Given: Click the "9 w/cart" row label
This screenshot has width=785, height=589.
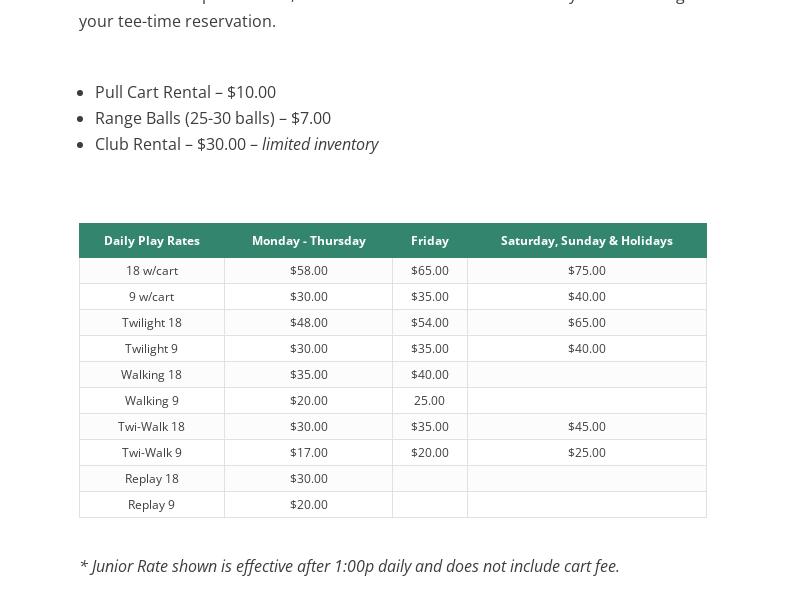Looking at the screenshot, I should pyautogui.click(x=152, y=297).
